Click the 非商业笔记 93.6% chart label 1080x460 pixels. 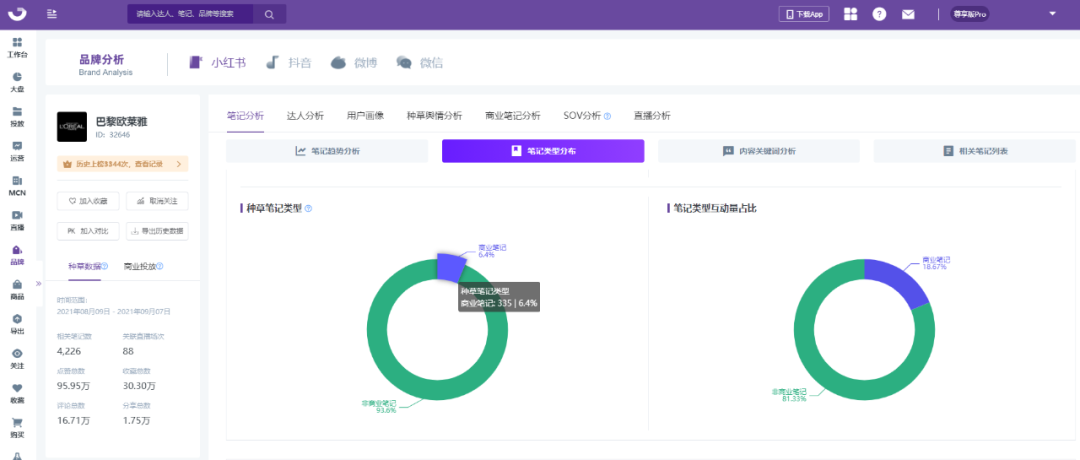click(377, 406)
